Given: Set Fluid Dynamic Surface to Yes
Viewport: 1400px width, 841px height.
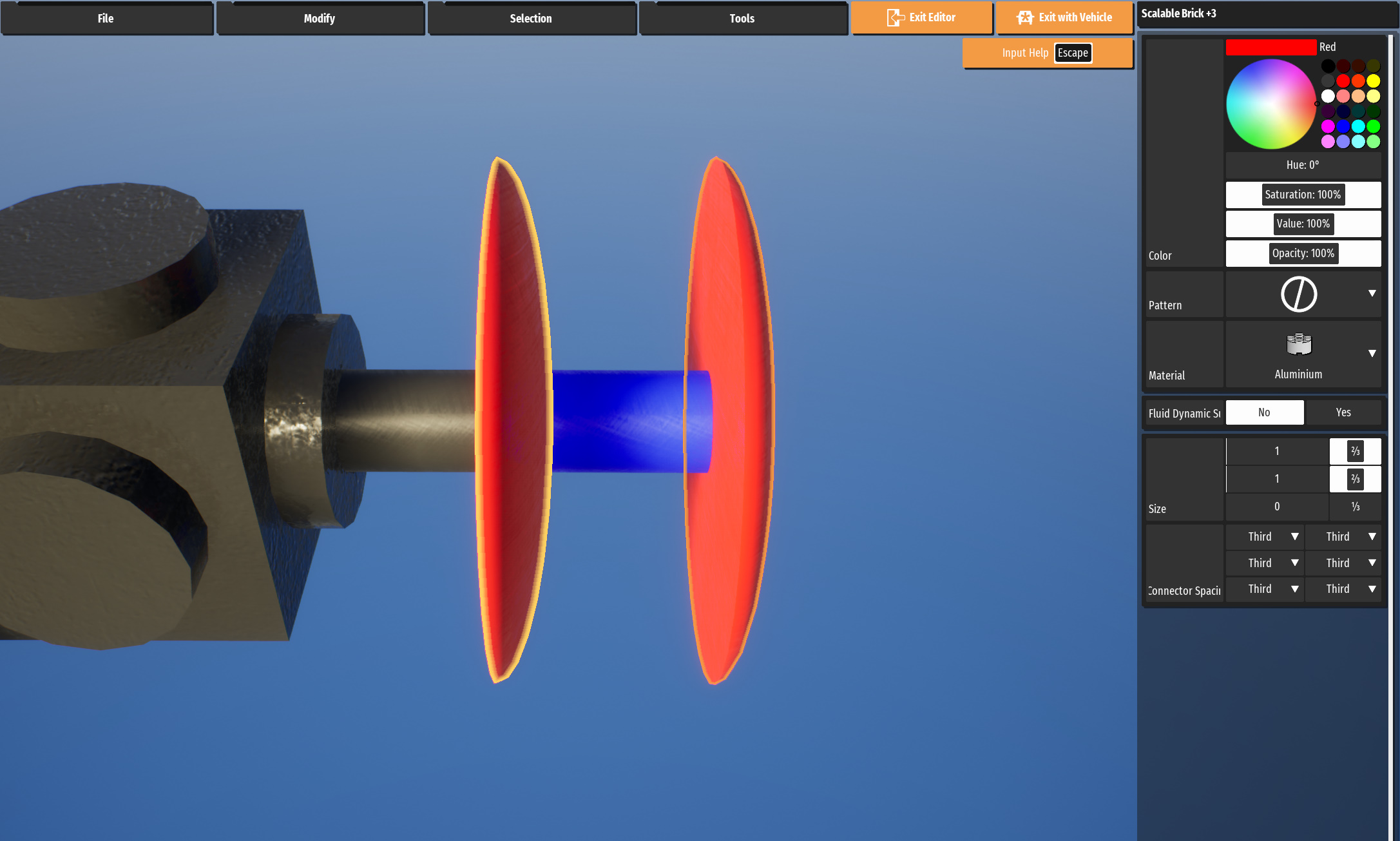Looking at the screenshot, I should point(1343,412).
